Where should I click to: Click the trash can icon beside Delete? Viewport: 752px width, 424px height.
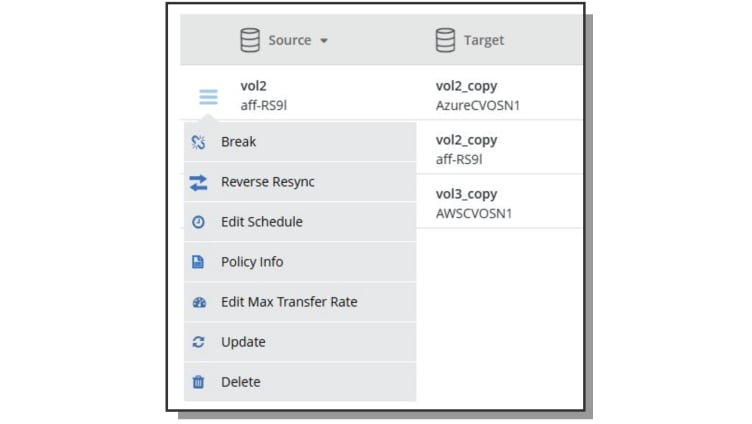[198, 382]
